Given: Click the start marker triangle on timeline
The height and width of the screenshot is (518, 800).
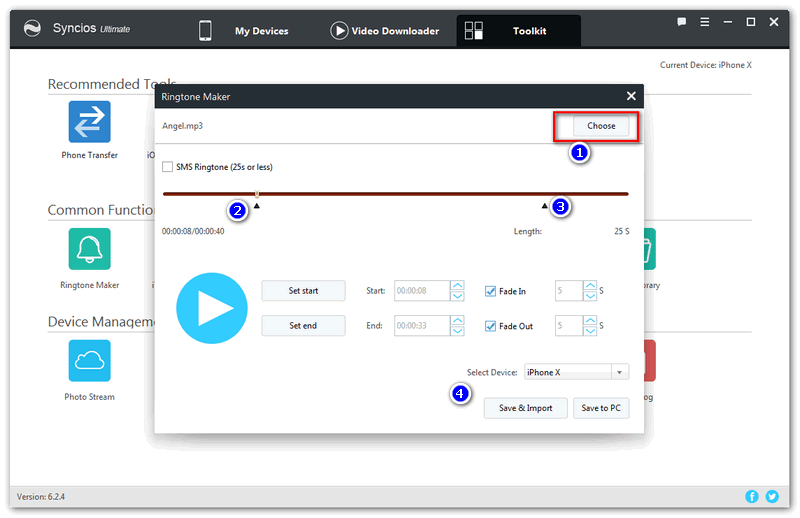Looking at the screenshot, I should tap(257, 206).
